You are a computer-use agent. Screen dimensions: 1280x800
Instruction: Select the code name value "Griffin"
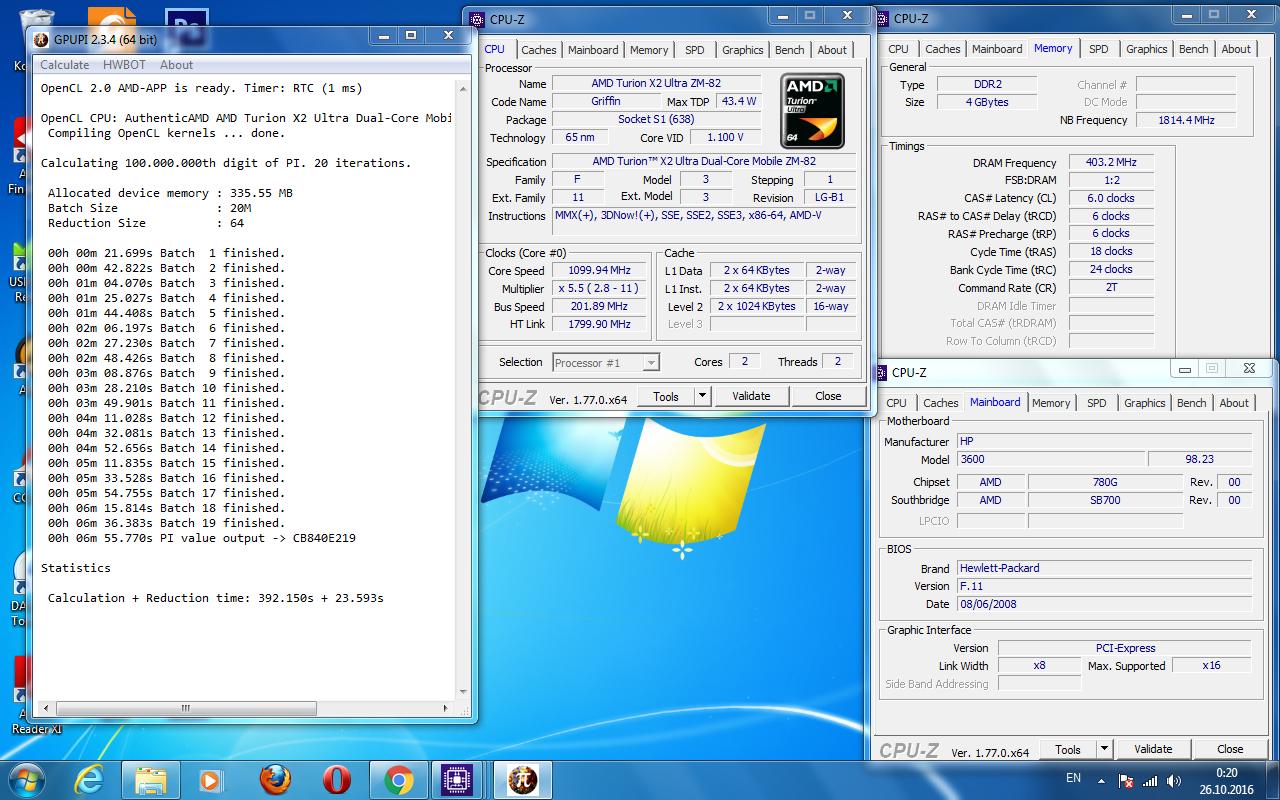click(x=605, y=102)
